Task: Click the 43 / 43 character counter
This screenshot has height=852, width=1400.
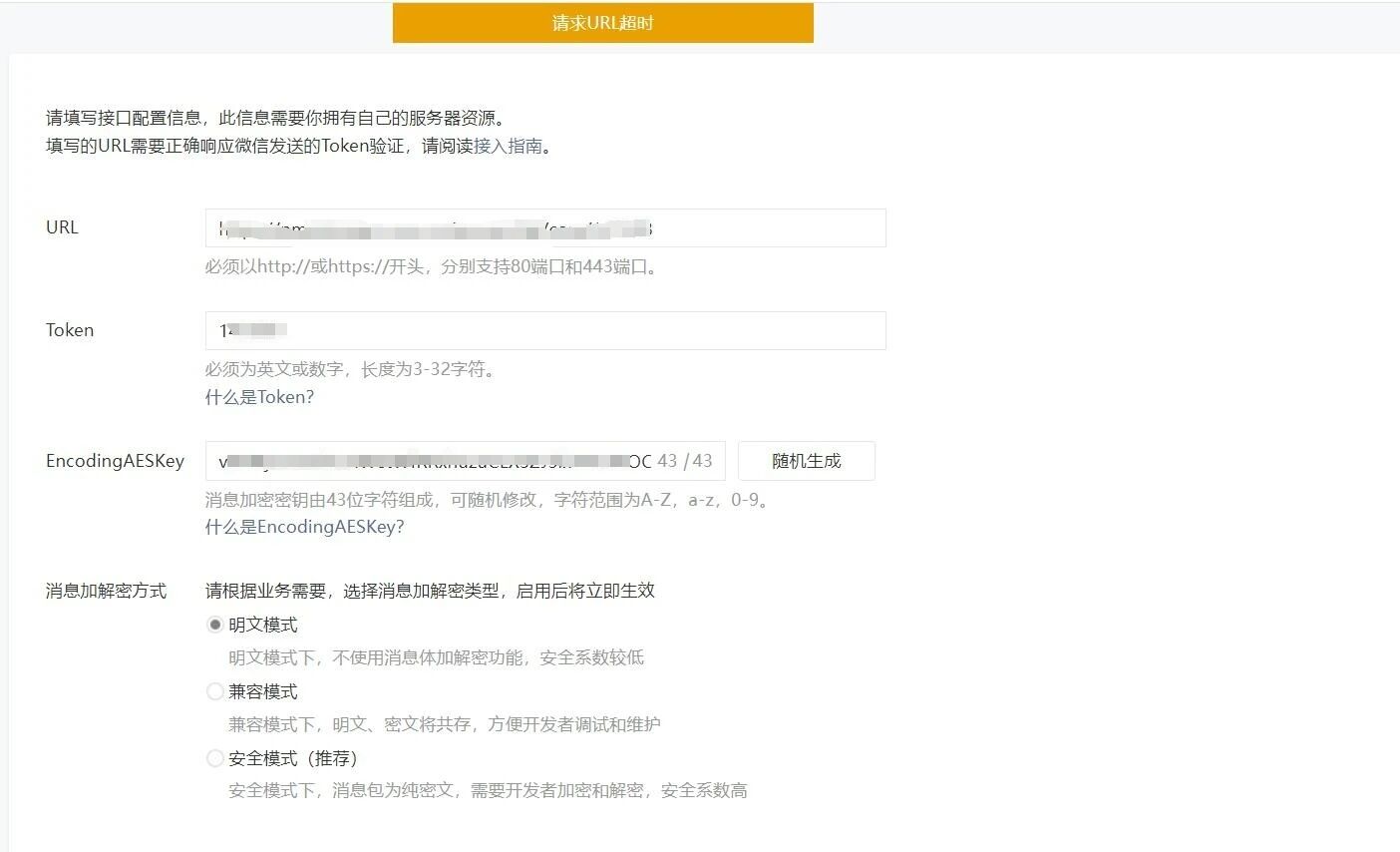Action: pyautogui.click(x=685, y=461)
